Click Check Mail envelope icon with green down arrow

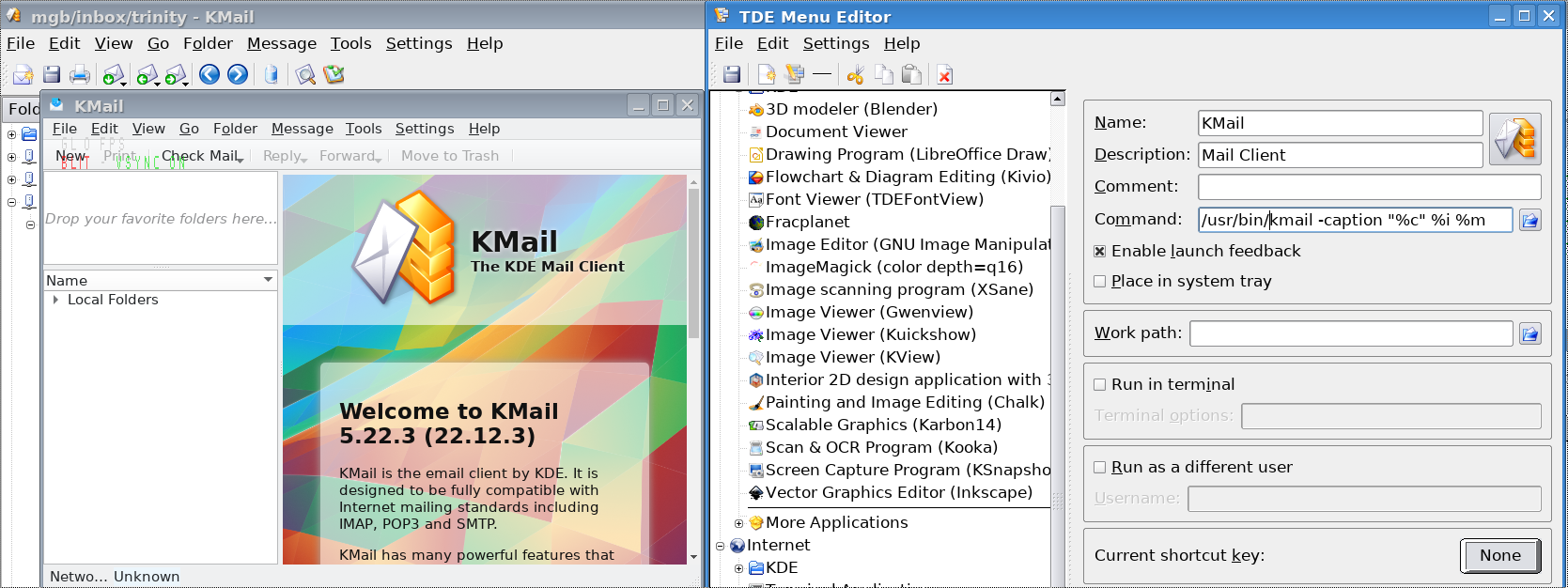(113, 75)
